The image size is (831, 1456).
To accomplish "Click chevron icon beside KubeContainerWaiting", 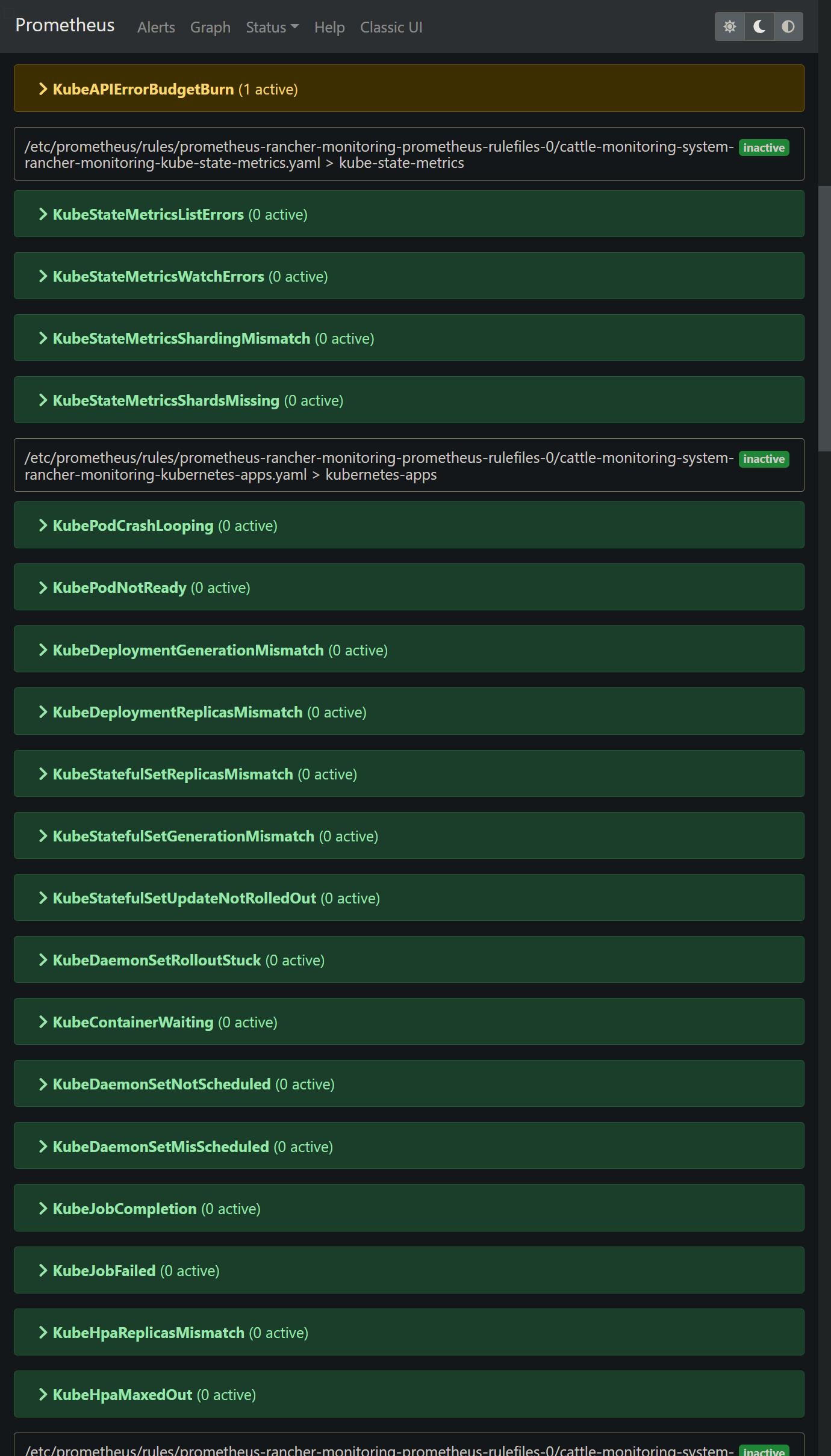I will coord(43,1022).
